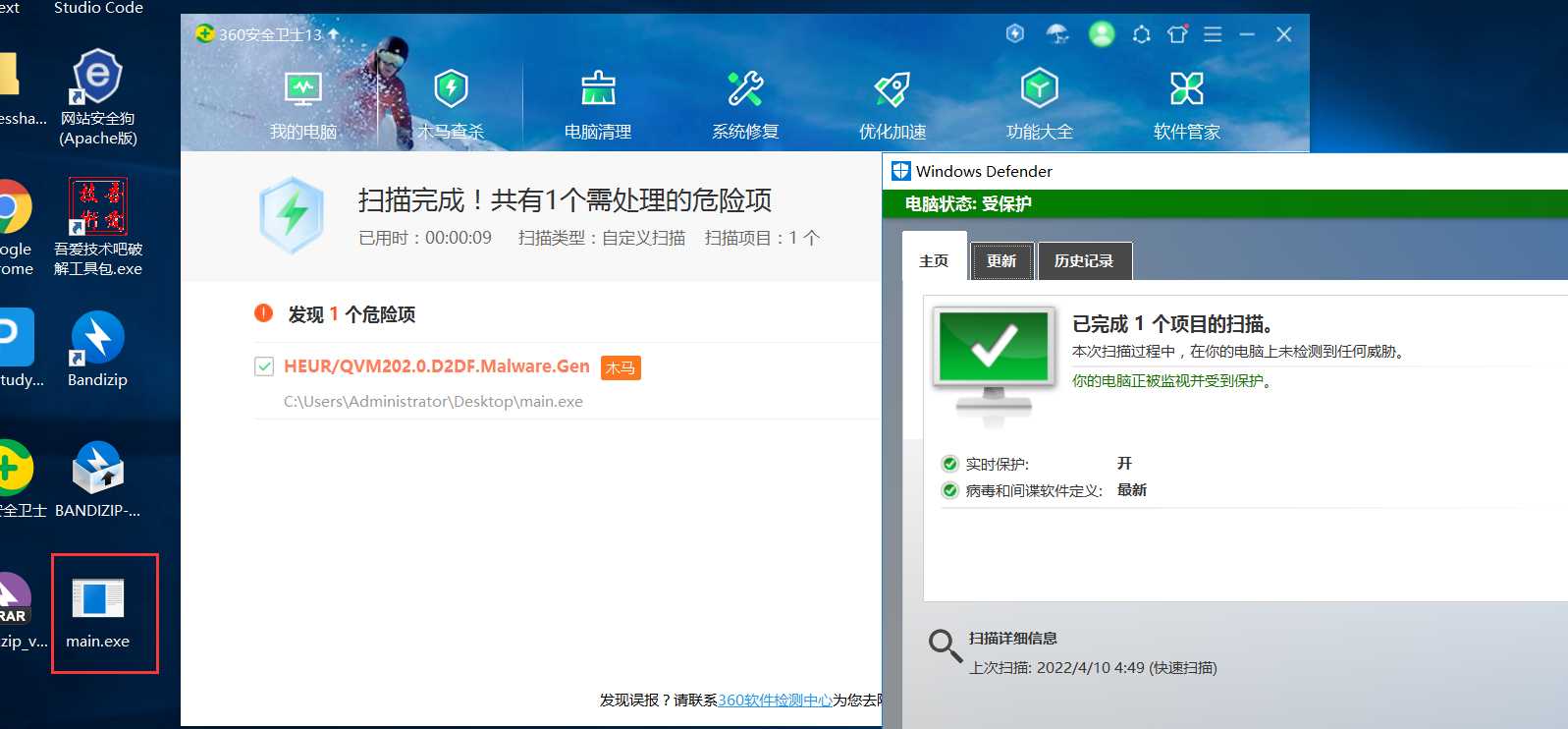The height and width of the screenshot is (729, 1568).
Task: Click the 360 user avatar icon
Action: pos(1102,34)
